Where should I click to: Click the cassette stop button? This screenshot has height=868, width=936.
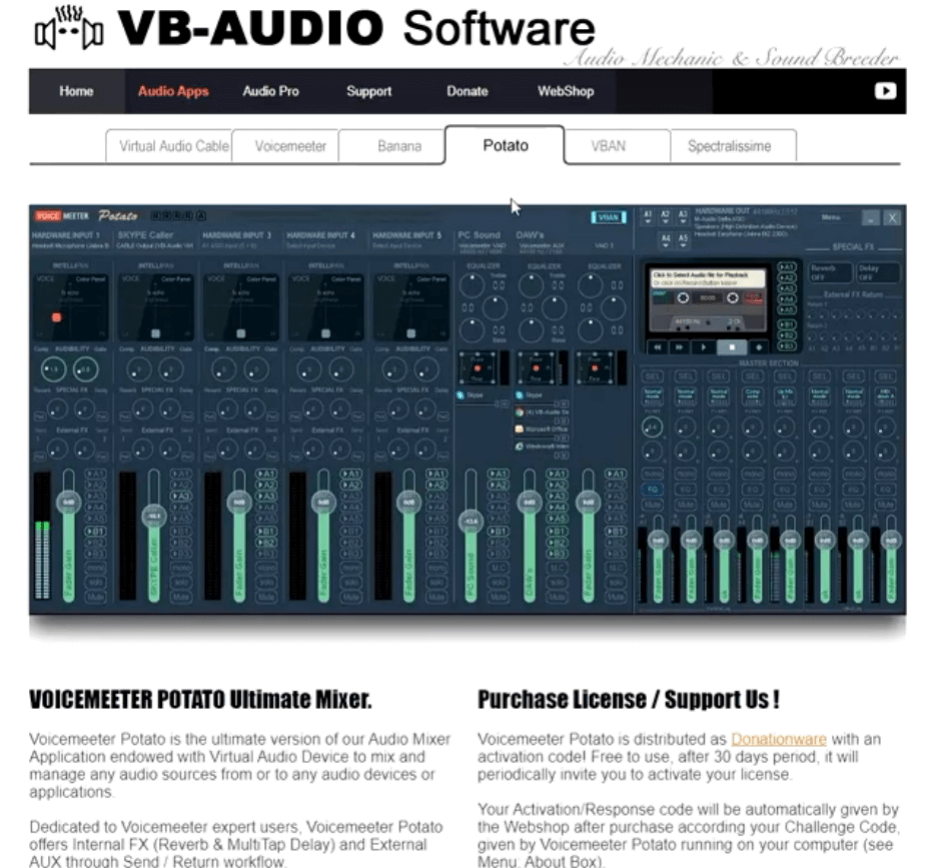[732, 347]
